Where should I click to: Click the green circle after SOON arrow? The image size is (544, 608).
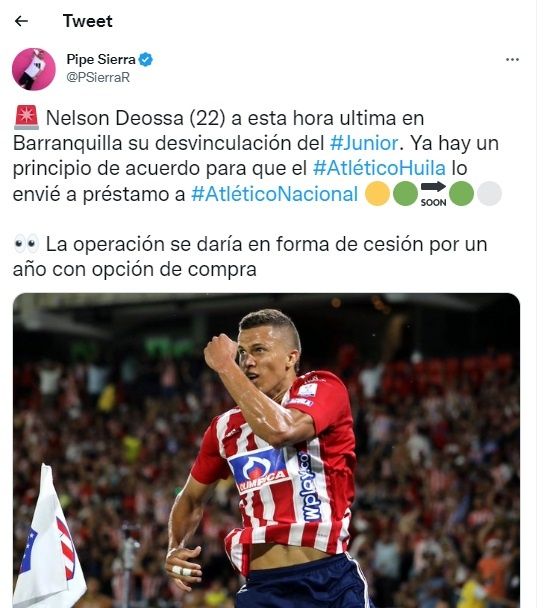coord(461,193)
